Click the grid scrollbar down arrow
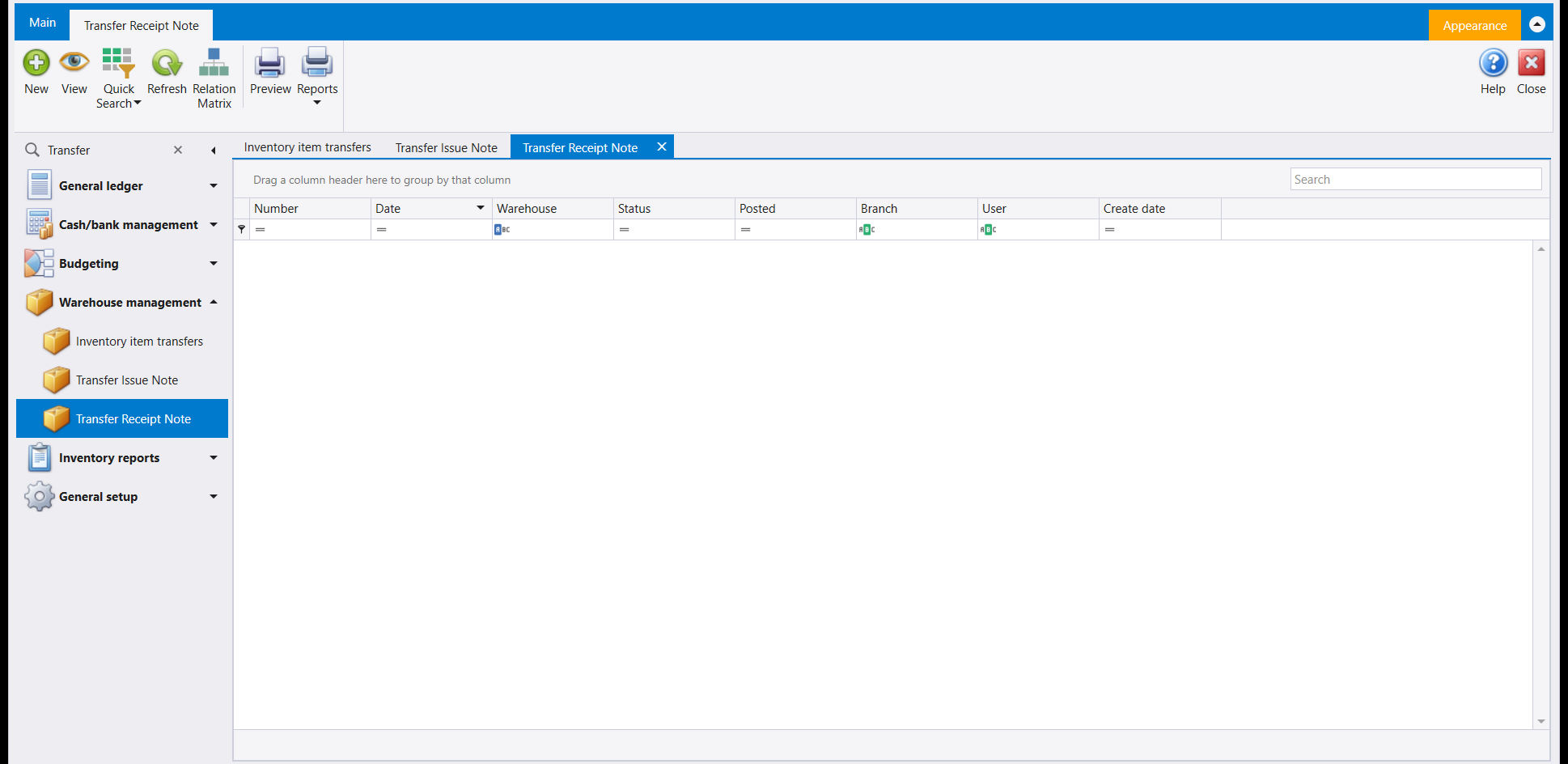The width and height of the screenshot is (1568, 764). tap(1541, 721)
